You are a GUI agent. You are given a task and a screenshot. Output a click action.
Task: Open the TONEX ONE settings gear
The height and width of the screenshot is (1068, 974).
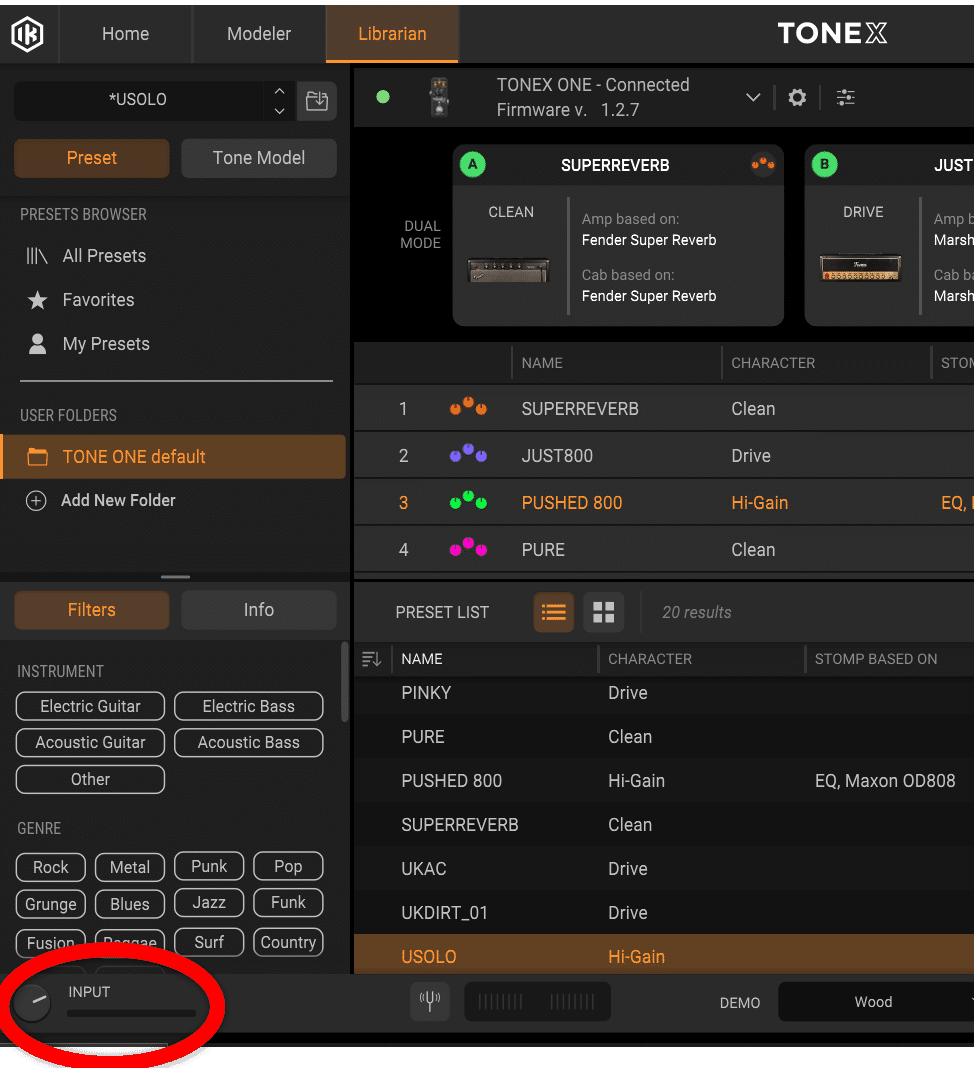[x=795, y=97]
